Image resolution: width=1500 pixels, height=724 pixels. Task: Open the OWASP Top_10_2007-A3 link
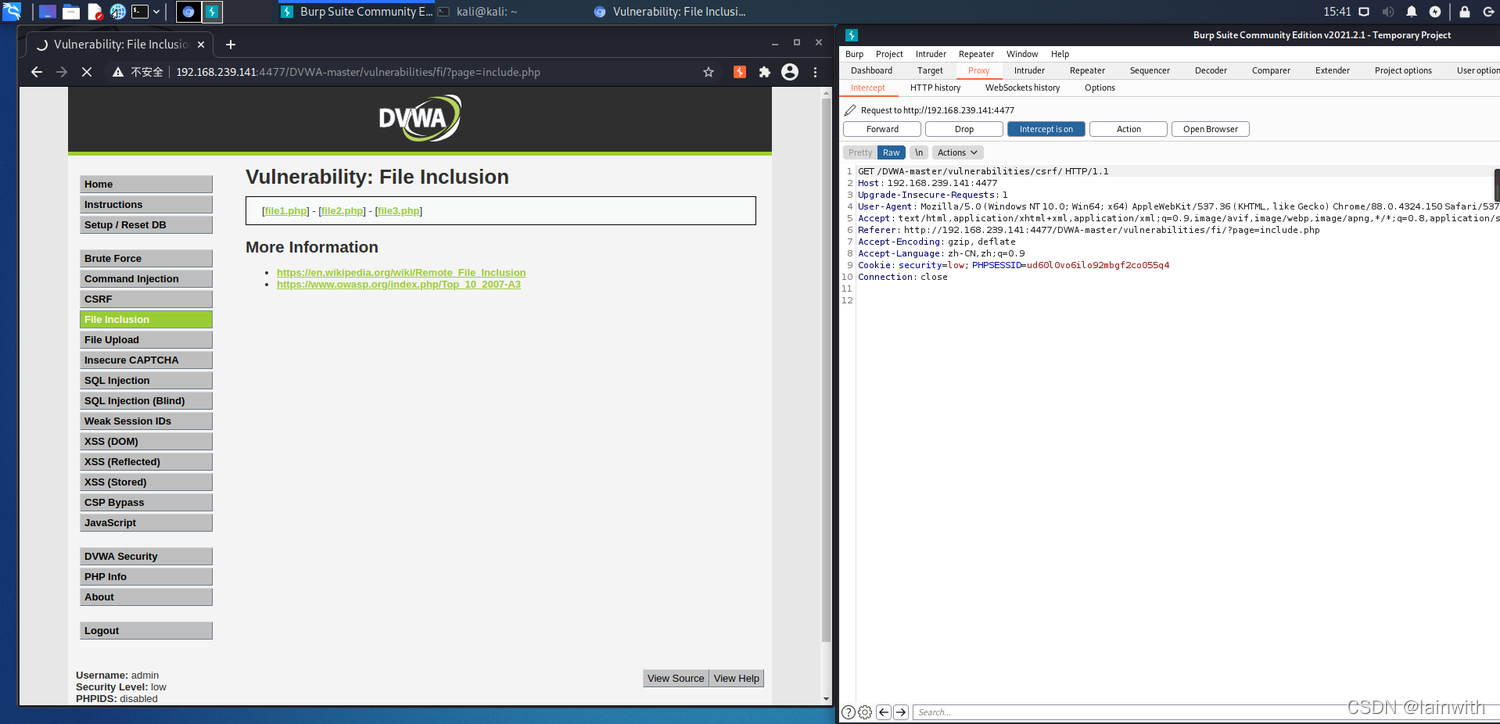click(399, 284)
